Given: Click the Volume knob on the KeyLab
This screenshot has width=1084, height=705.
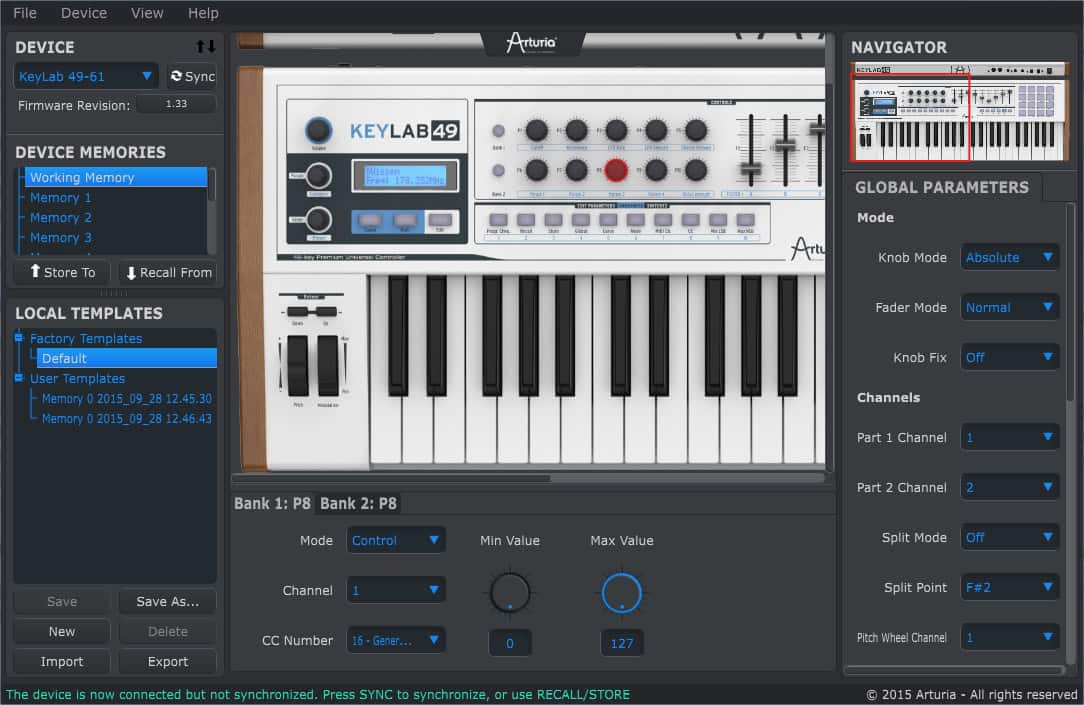Looking at the screenshot, I should (x=318, y=129).
